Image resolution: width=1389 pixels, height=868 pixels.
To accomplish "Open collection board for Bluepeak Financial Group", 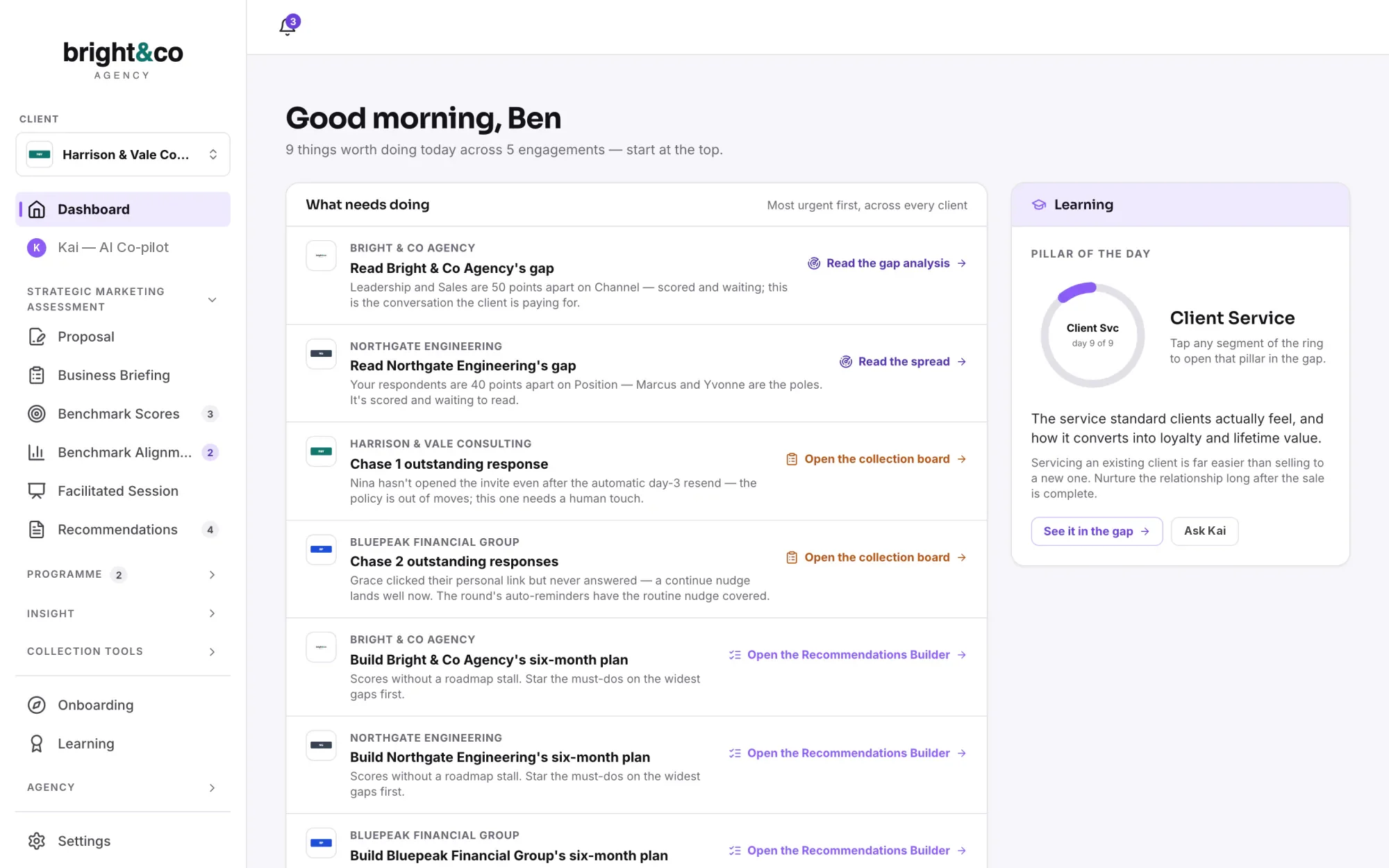I will pyautogui.click(x=876, y=558).
